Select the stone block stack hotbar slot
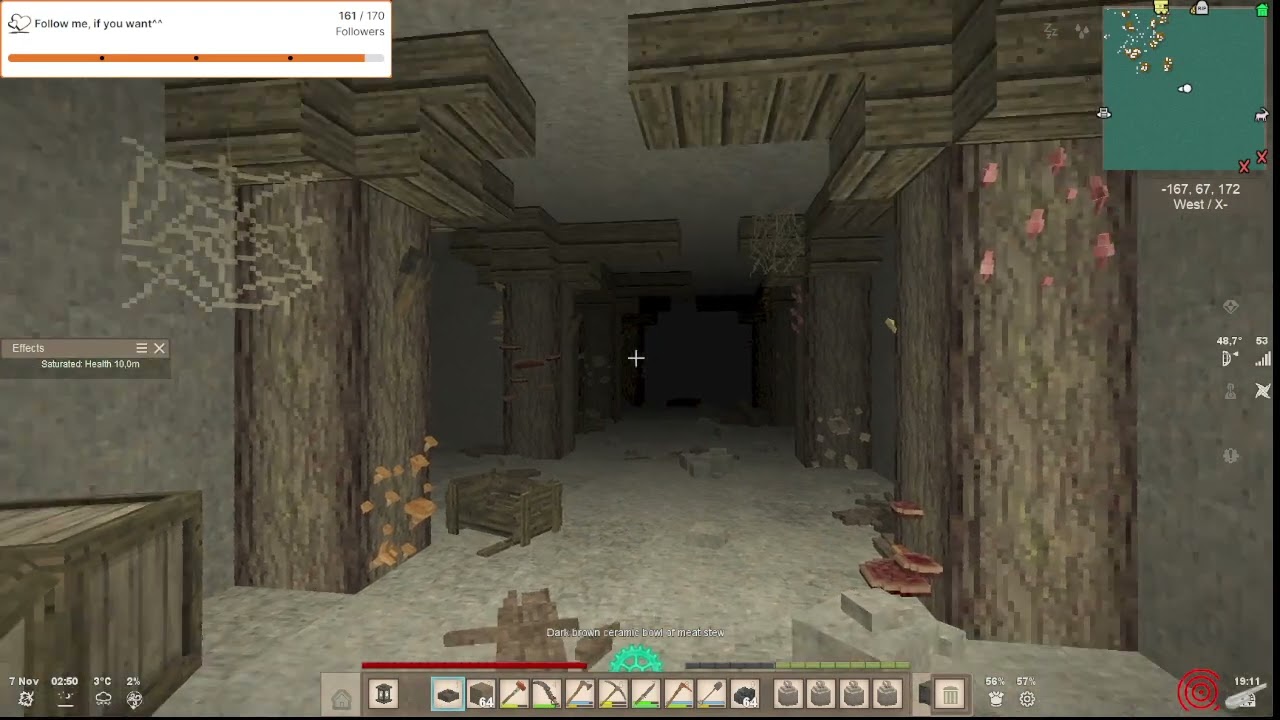The height and width of the screenshot is (720, 1280). pyautogui.click(x=481, y=694)
